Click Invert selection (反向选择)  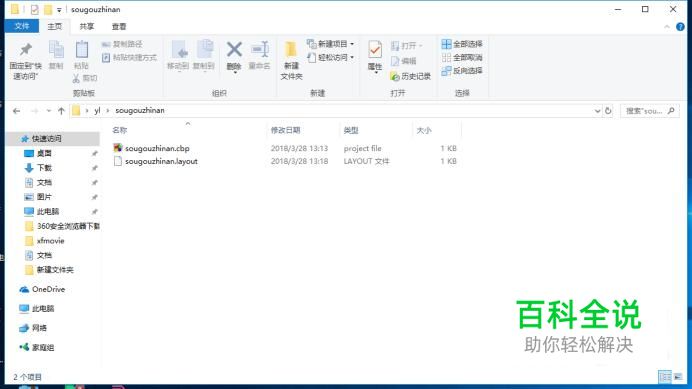(462, 71)
